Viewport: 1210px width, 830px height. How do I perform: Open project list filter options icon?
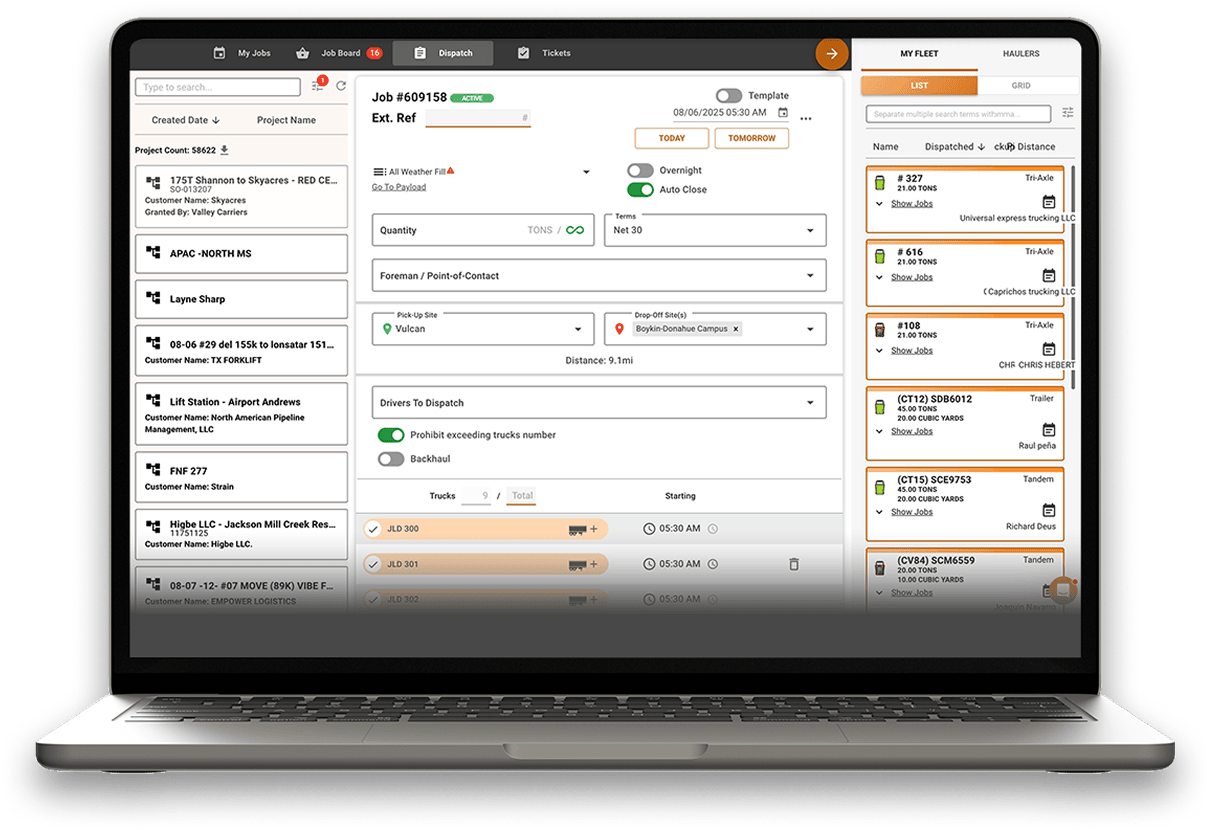point(318,86)
